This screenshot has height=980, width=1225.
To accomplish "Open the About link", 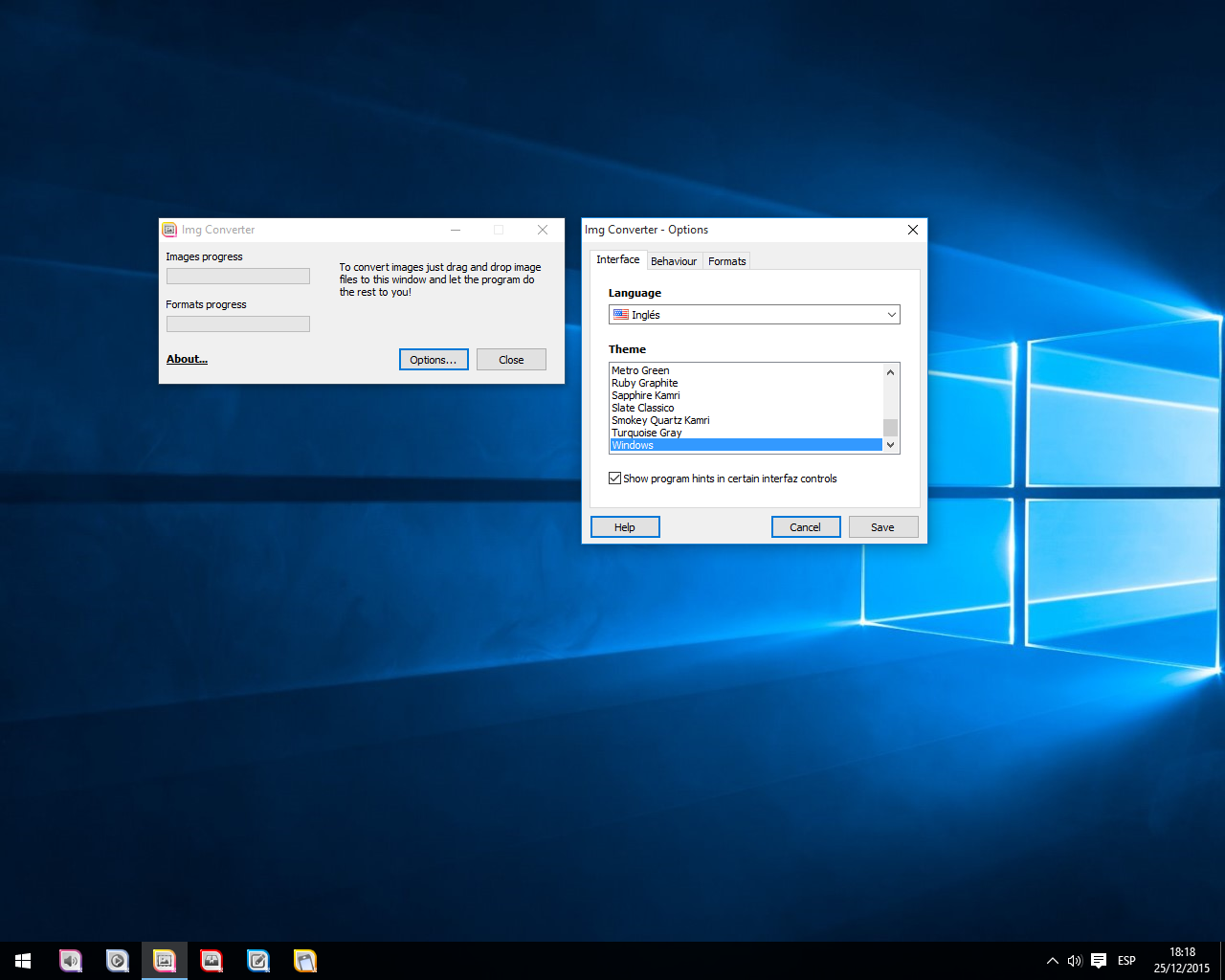I will click(x=187, y=359).
